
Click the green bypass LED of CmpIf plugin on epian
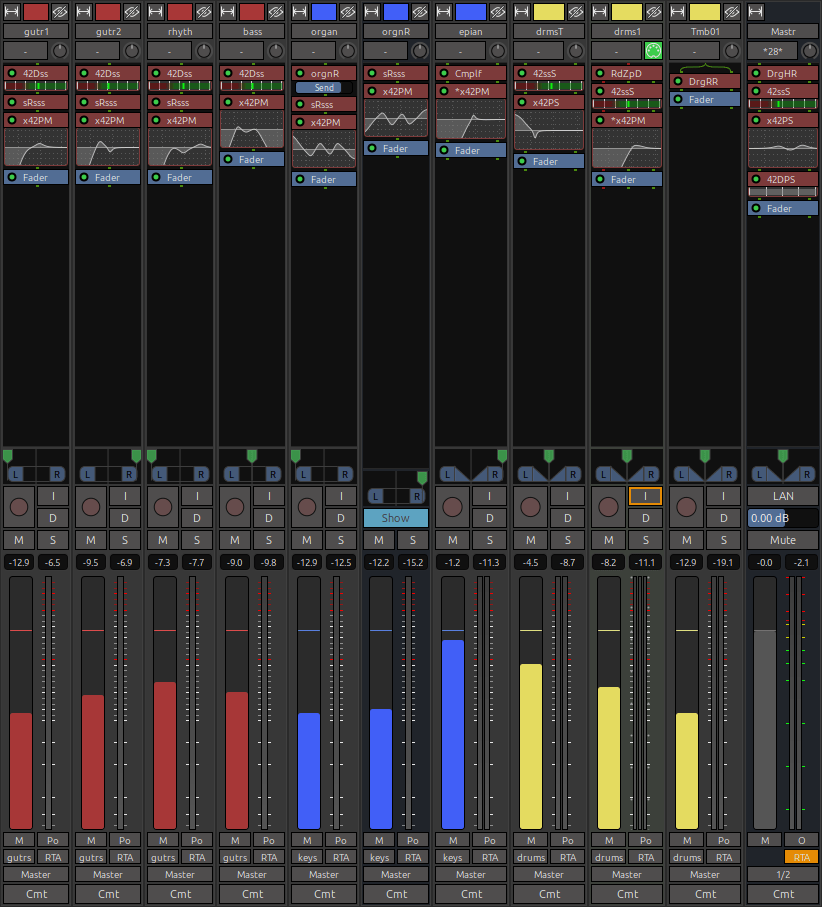pos(444,74)
